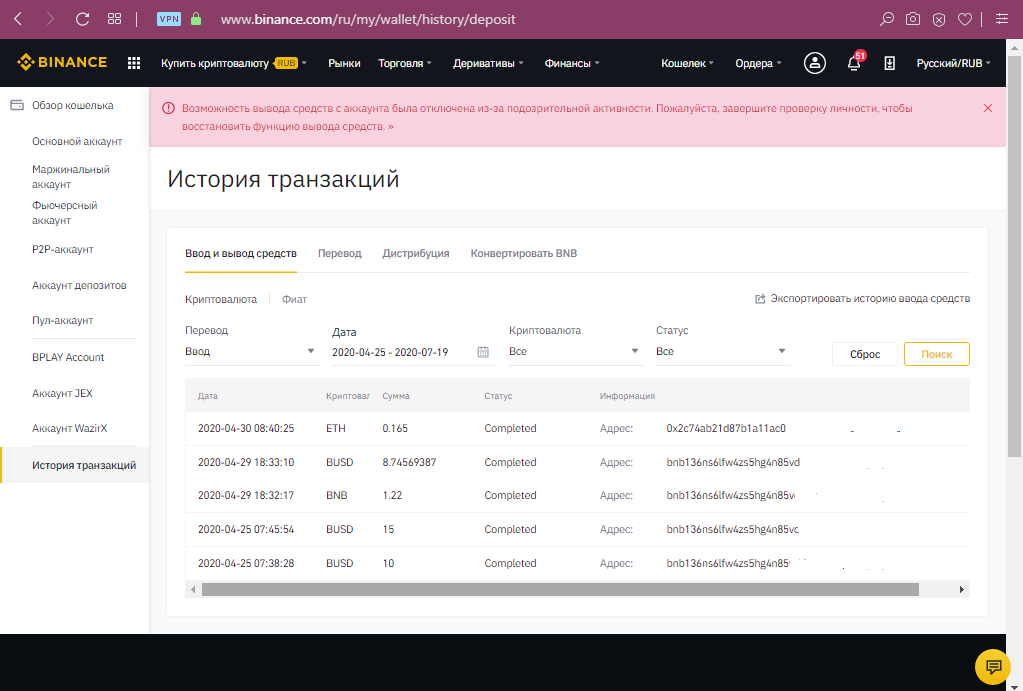
Task: Select the Криптовалюта sub-tab
Action: tap(221, 299)
